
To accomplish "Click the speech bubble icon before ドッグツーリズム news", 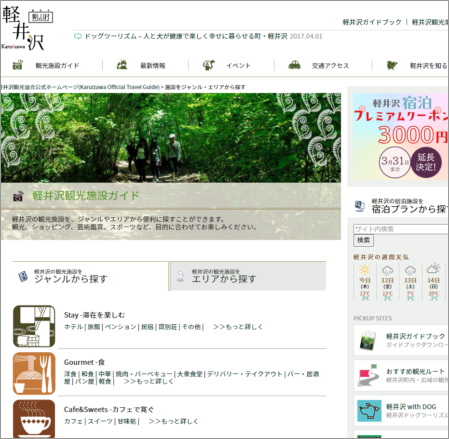I will (x=77, y=36).
